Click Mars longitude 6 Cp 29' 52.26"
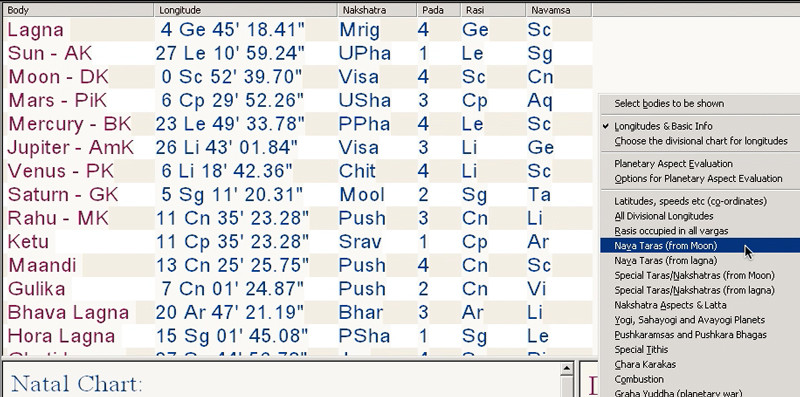The image size is (800, 397). (x=232, y=100)
